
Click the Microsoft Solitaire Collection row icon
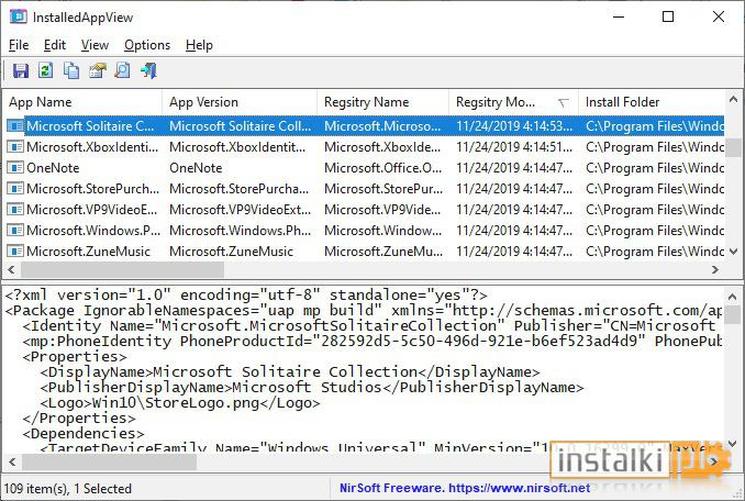pos(15,126)
